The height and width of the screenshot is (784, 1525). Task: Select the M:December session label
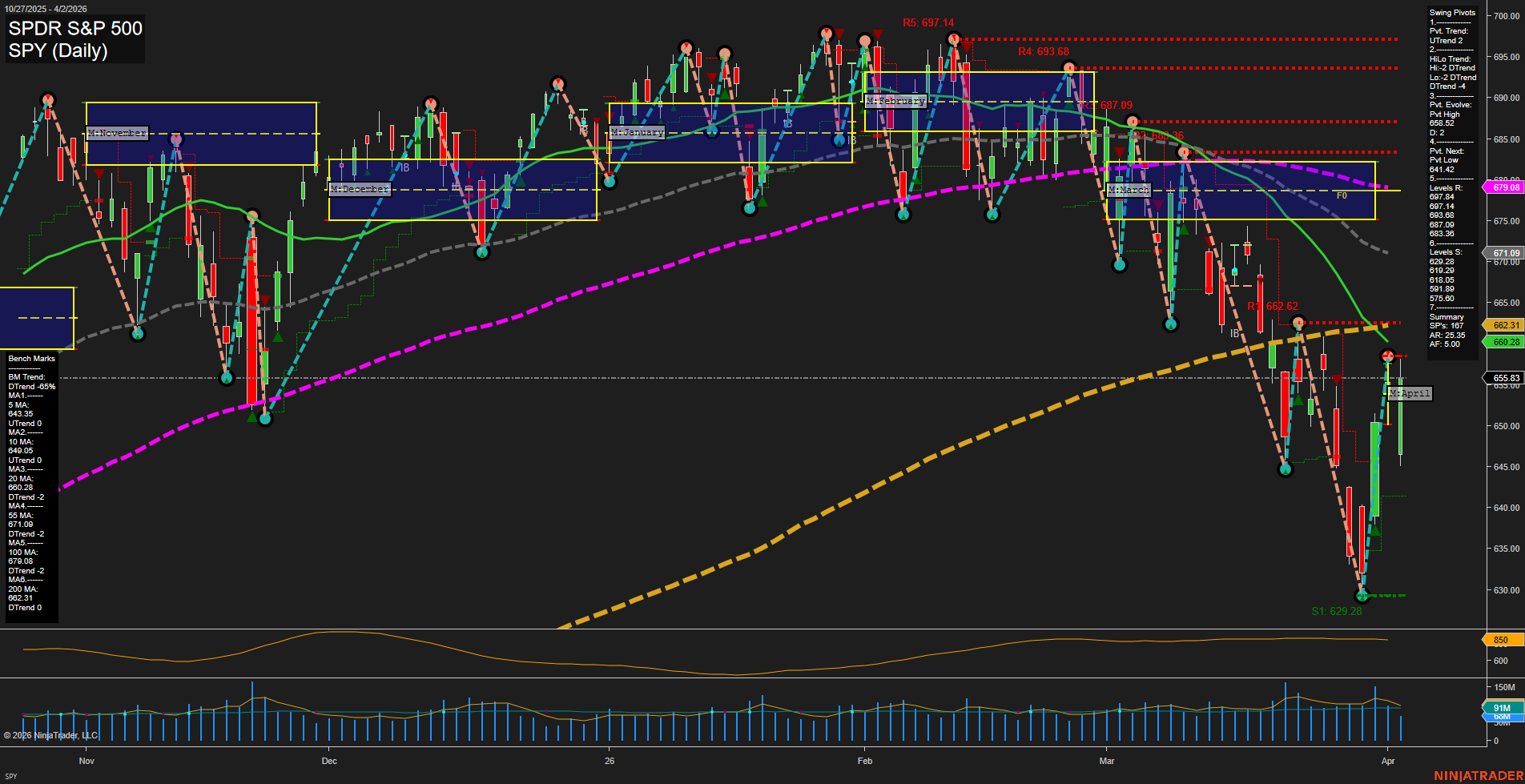coord(360,189)
